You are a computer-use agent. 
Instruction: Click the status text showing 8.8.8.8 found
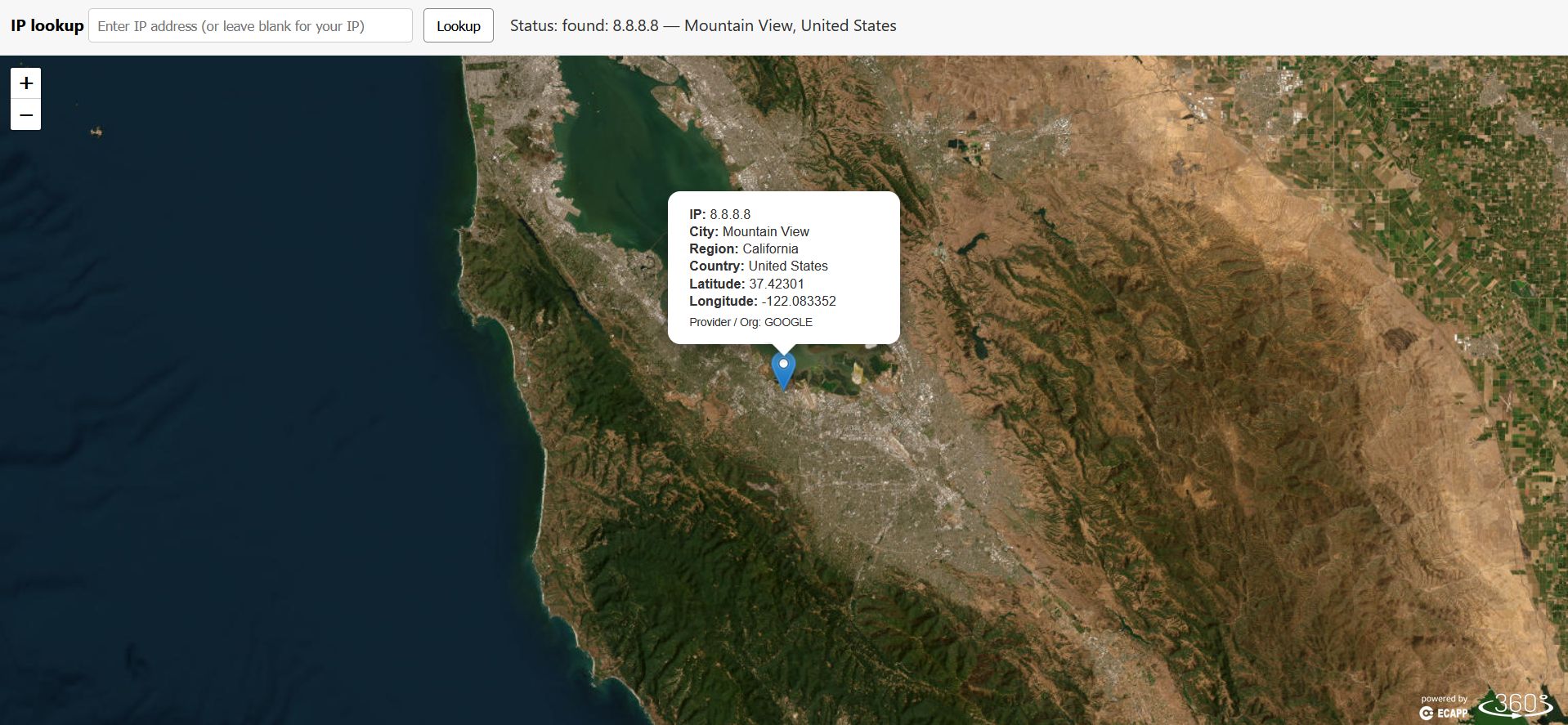coord(702,26)
